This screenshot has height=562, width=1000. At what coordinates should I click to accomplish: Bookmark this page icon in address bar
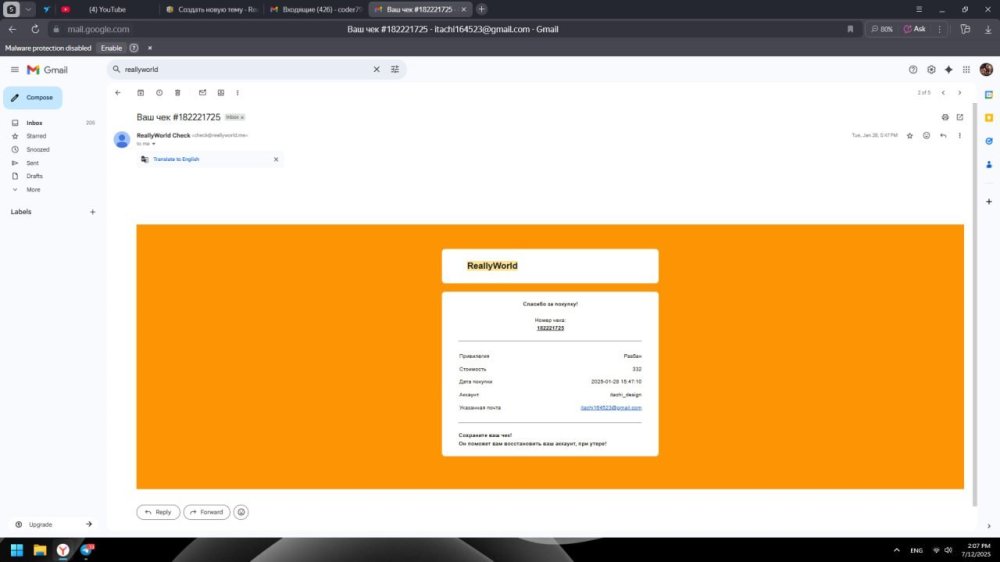coord(850,29)
